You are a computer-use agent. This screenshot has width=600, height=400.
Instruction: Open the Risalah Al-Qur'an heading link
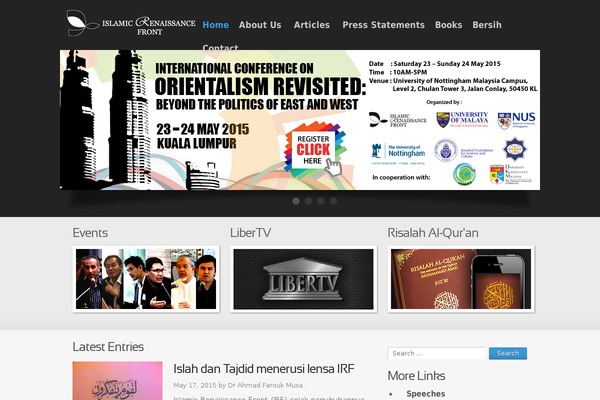(x=433, y=233)
